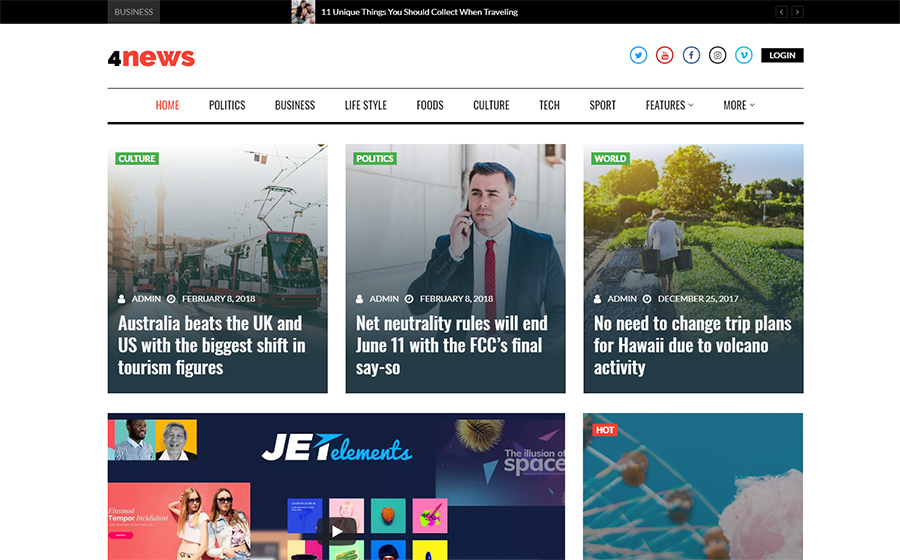The width and height of the screenshot is (900, 560).
Task: Click the red HOT tag badge
Action: [x=604, y=430]
